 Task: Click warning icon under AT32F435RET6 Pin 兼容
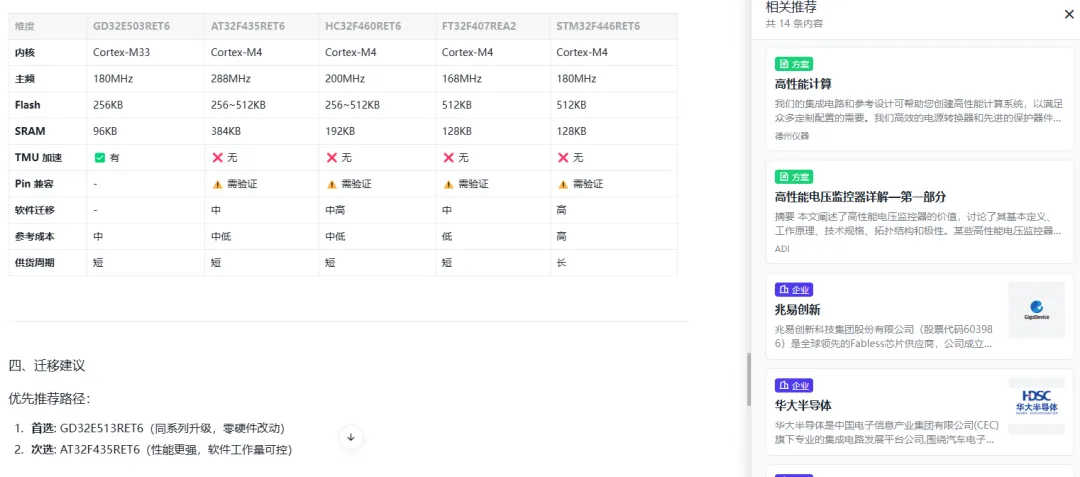[x=217, y=184]
